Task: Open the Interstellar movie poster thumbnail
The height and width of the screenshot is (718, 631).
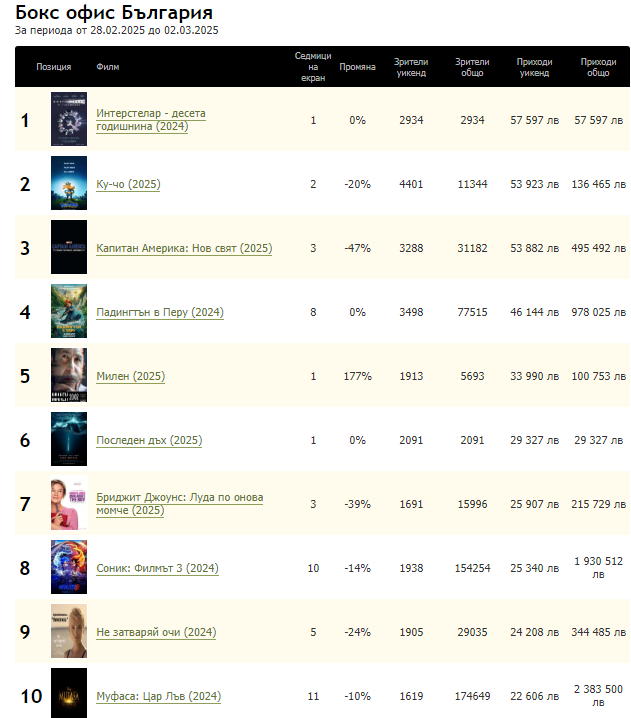Action: 69,120
